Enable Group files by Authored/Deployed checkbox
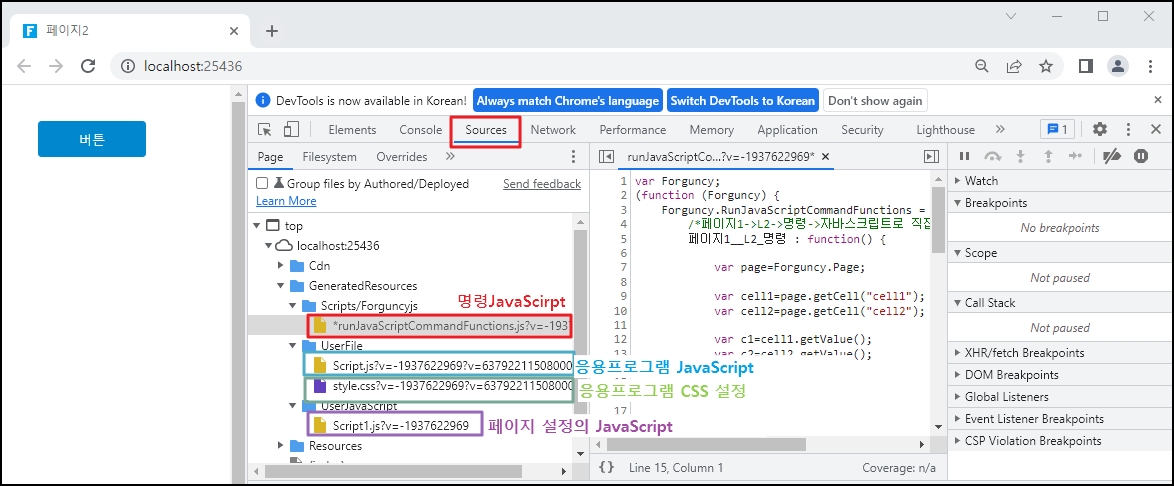This screenshot has height=486, width=1174. [262, 184]
